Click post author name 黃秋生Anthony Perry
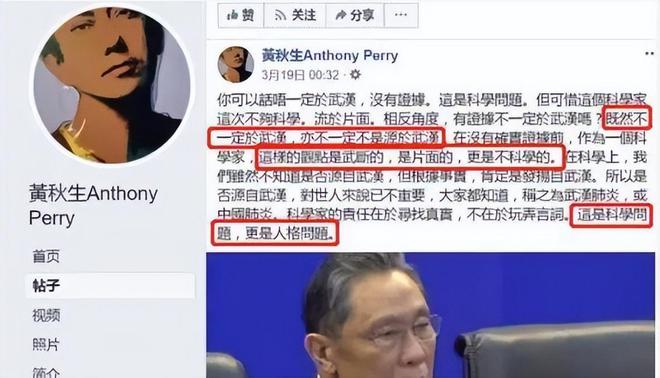The height and width of the screenshot is (378, 660). [330, 55]
